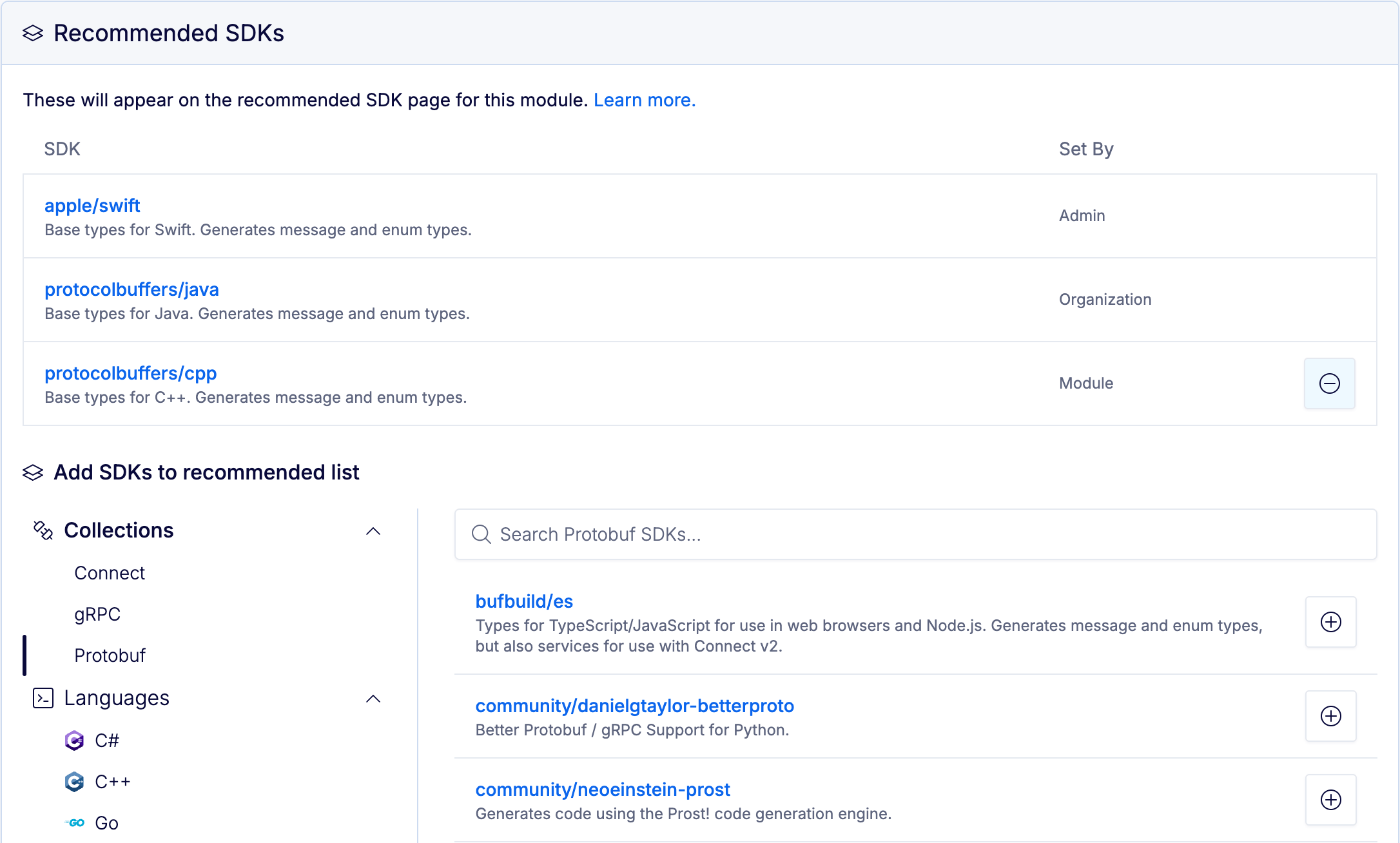Click the remove button for protocolbuffers/cpp
Image resolution: width=1400 pixels, height=843 pixels.
pyautogui.click(x=1330, y=383)
